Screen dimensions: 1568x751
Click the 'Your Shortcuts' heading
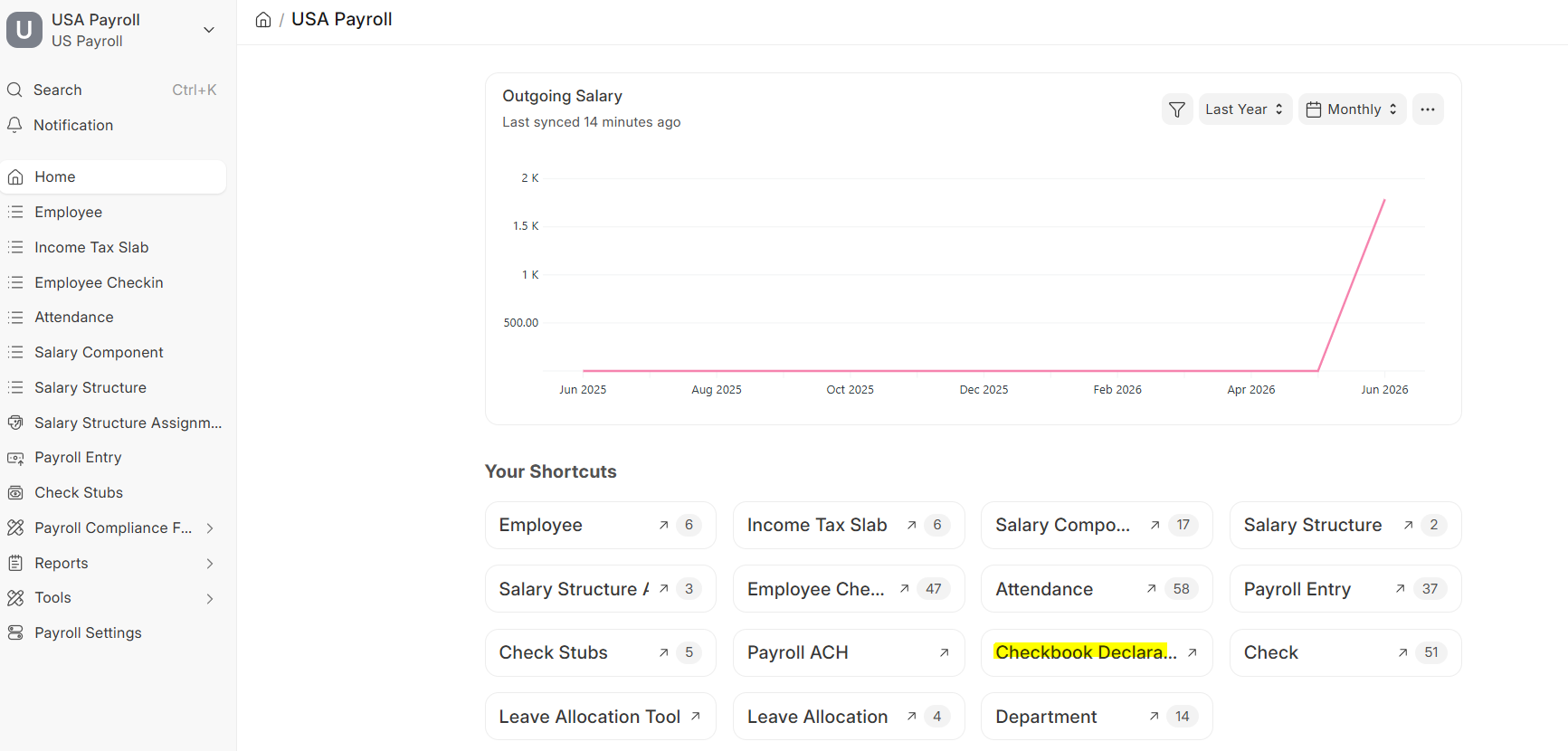tap(550, 471)
